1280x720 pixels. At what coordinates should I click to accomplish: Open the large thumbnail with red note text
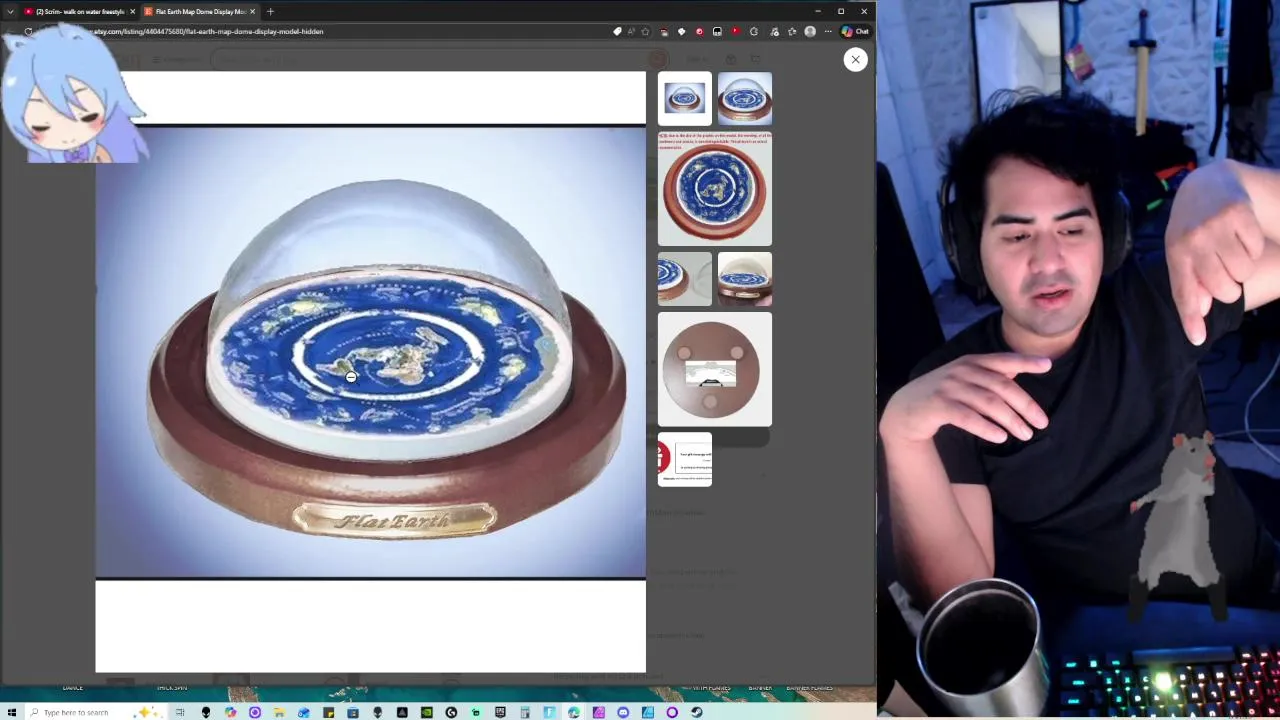point(715,188)
